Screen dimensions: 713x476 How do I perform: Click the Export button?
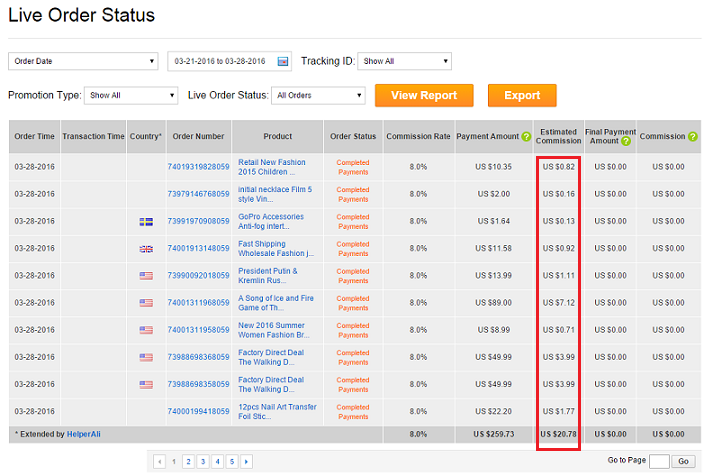[522, 95]
